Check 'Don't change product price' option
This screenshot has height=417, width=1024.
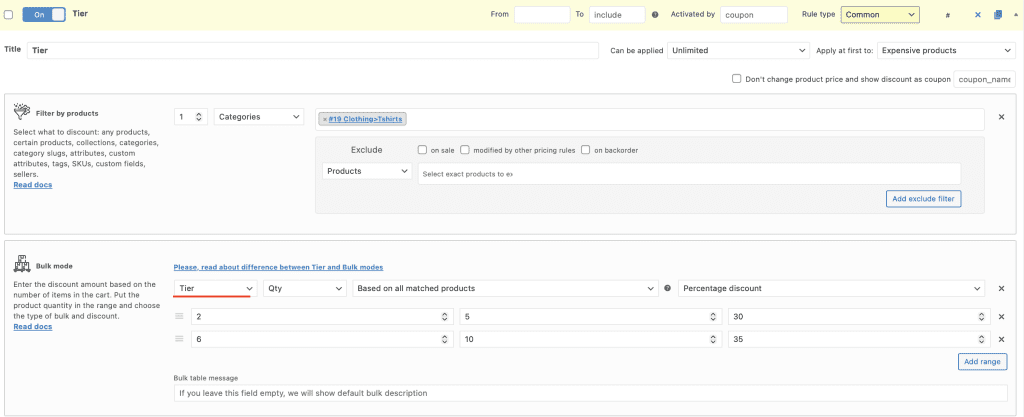point(737,78)
